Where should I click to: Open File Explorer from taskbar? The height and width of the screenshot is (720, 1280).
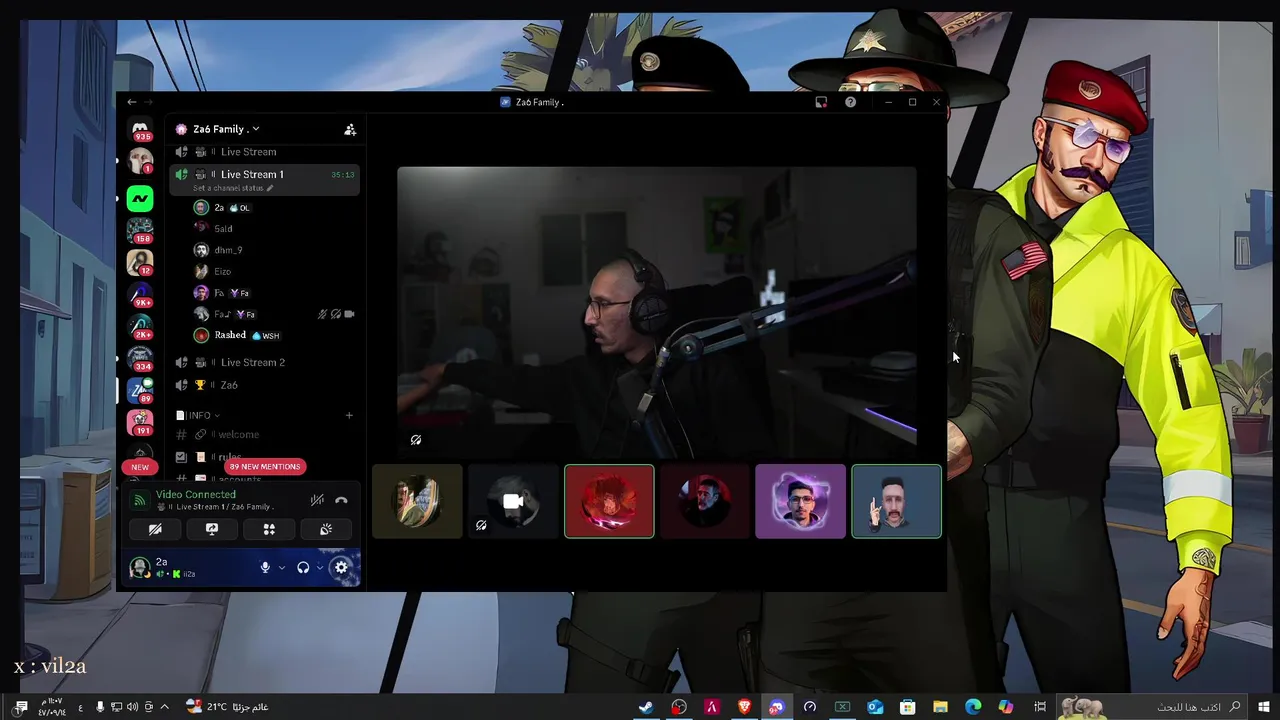pyautogui.click(x=940, y=707)
